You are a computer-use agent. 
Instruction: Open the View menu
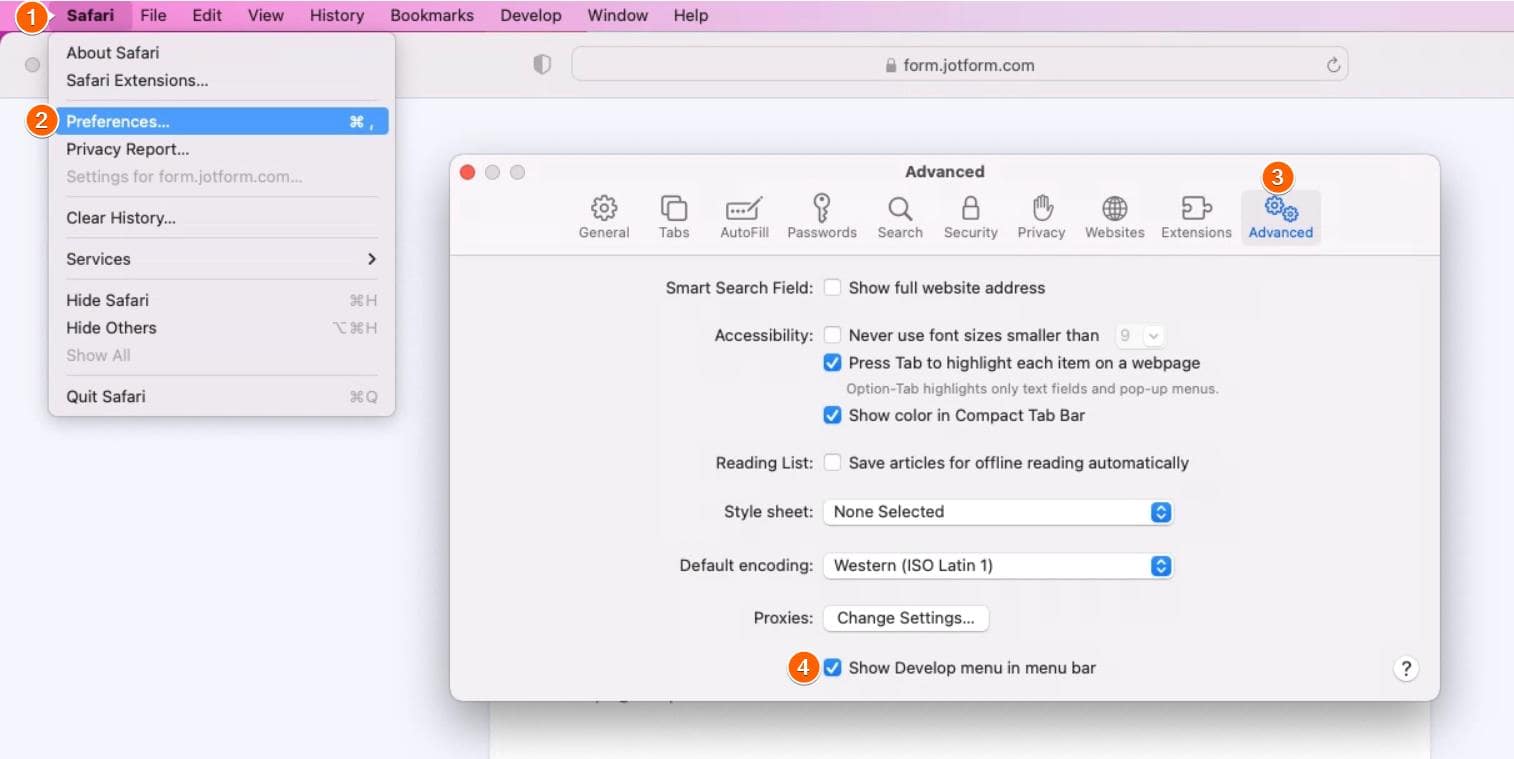(x=266, y=15)
